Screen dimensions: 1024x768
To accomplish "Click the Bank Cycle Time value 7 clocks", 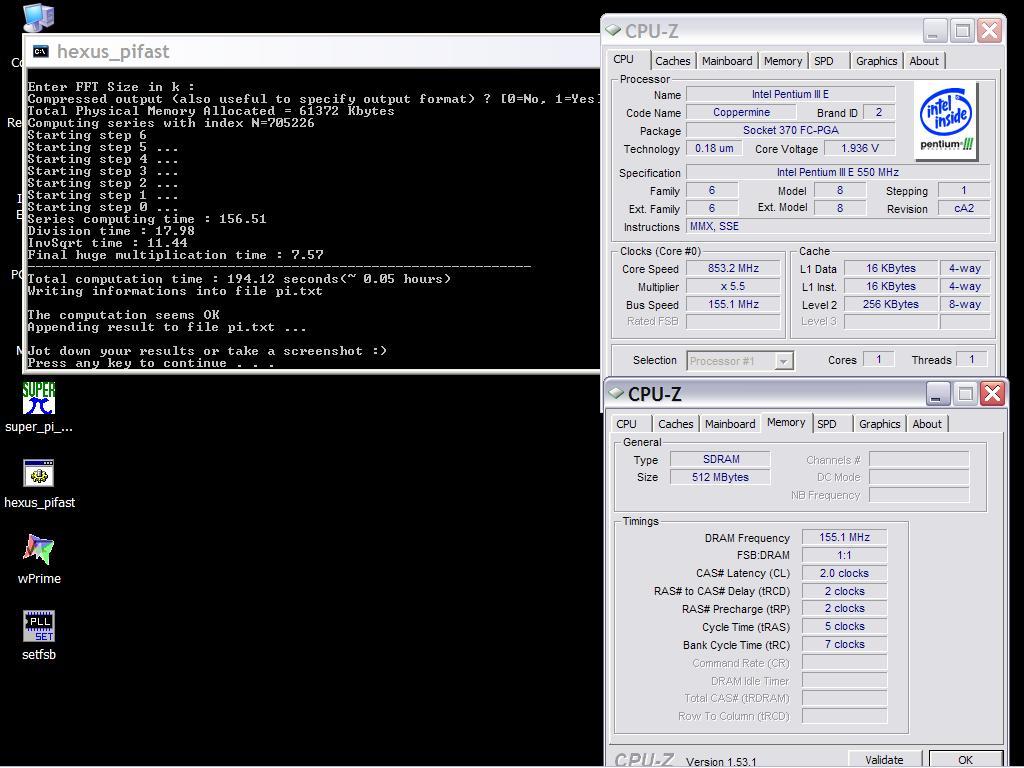I will point(844,644).
